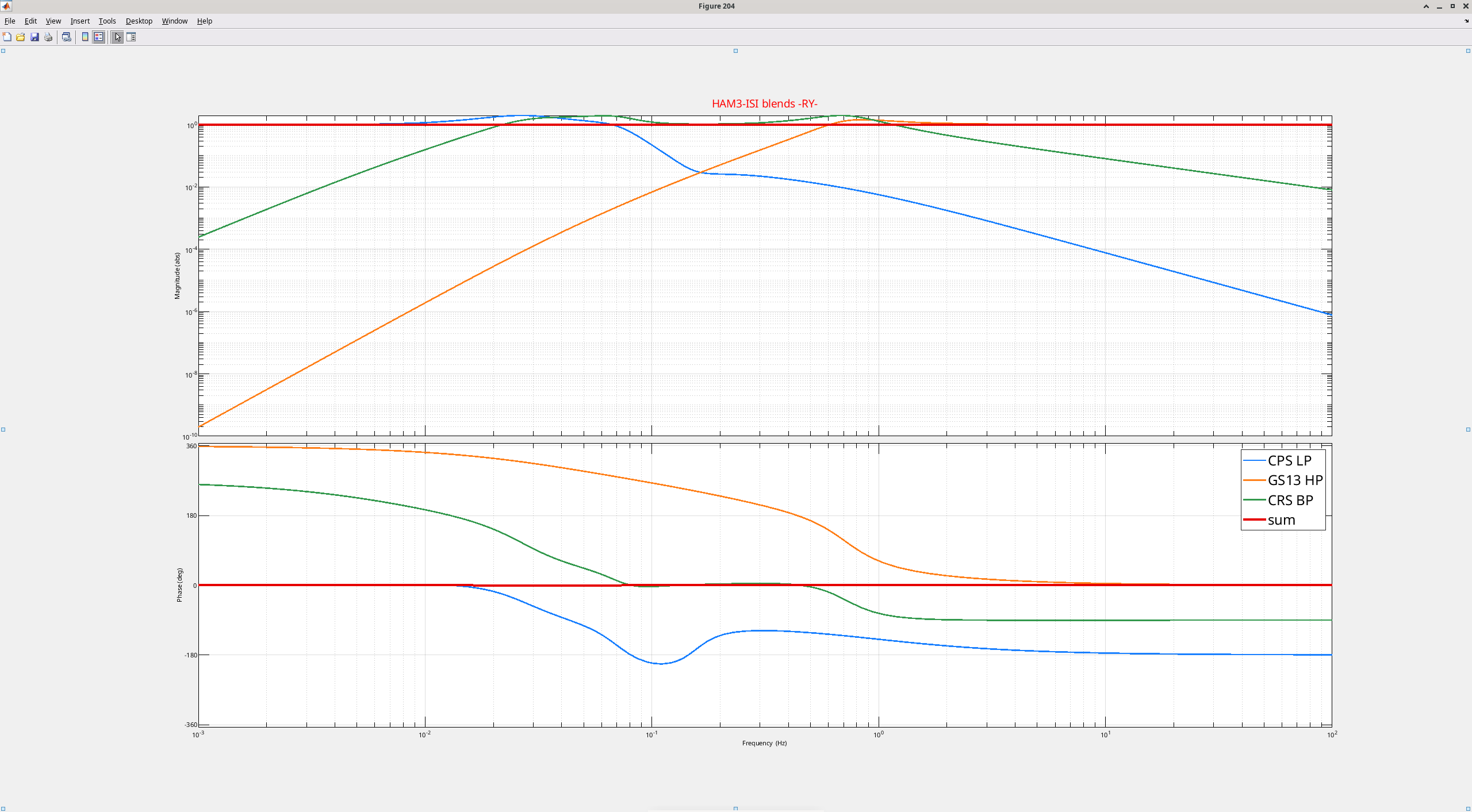The width and height of the screenshot is (1472, 812).
Task: Toggle Insert Colorbar in the toolbar
Action: pos(85,37)
